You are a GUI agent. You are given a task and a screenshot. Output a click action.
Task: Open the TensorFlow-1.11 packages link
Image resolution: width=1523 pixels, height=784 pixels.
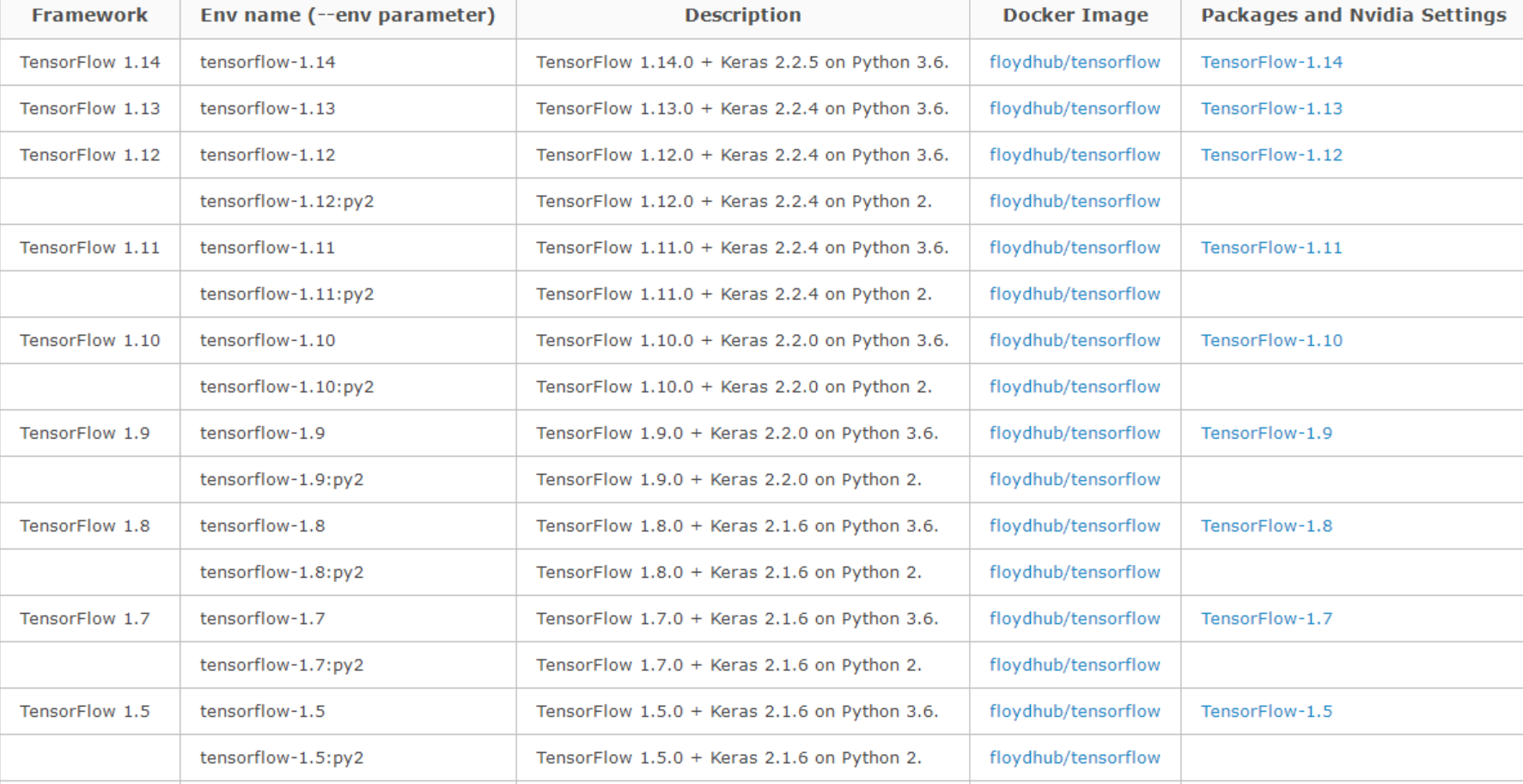click(x=1271, y=247)
